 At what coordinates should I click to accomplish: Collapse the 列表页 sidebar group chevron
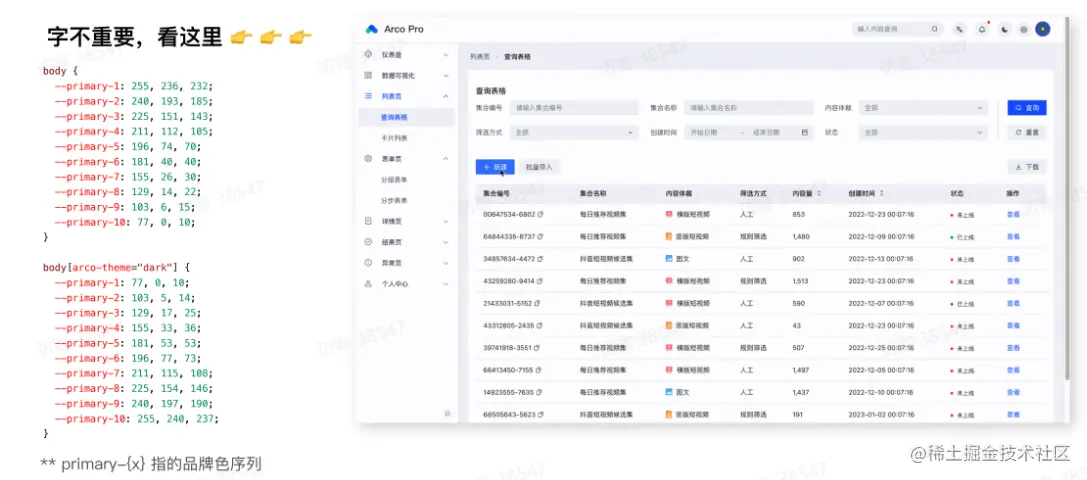[x=446, y=96]
